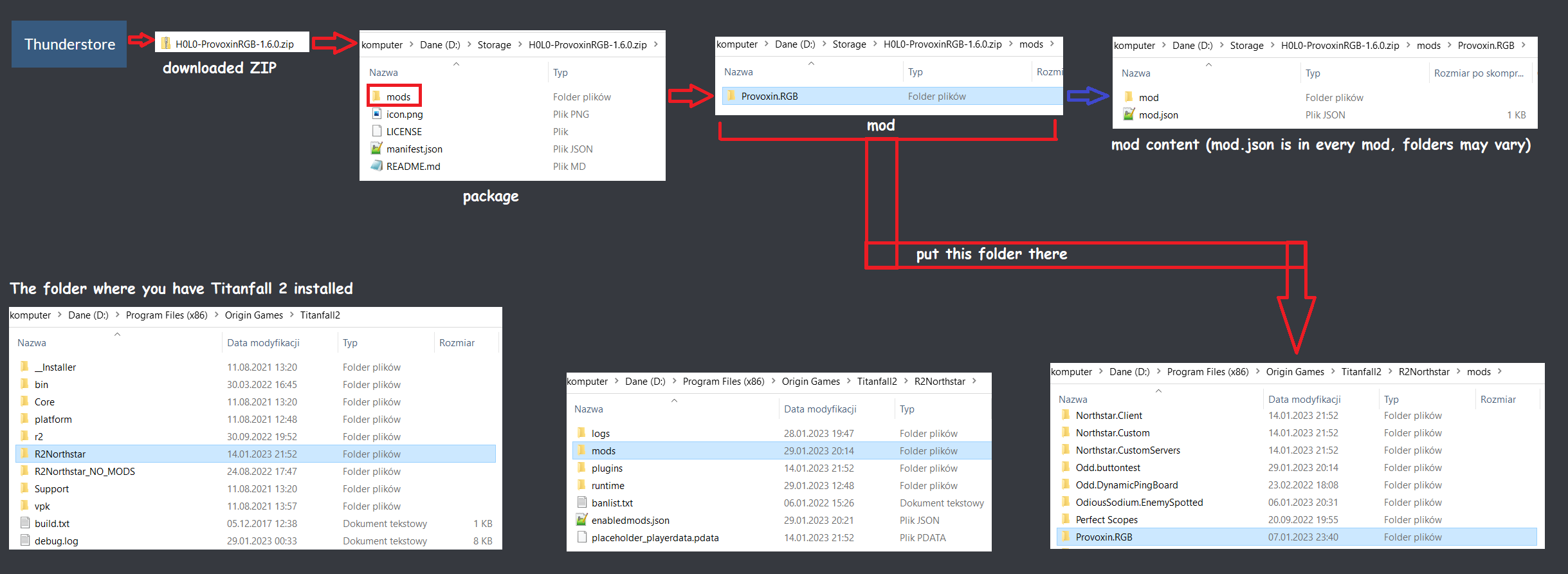Go to Origin Games in the R2Northstar window breadcrumb
This screenshot has height=574, width=1568.
click(x=810, y=381)
